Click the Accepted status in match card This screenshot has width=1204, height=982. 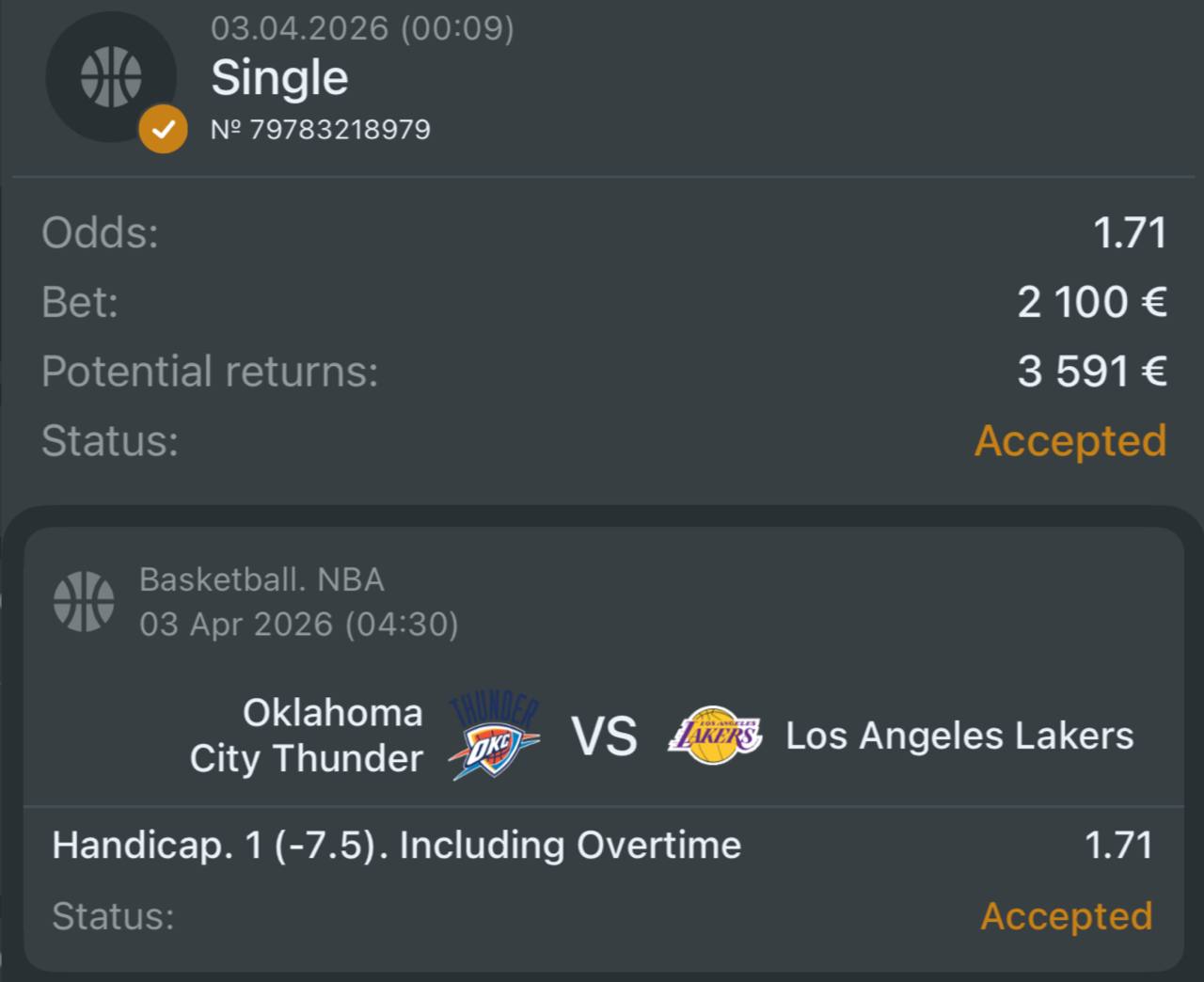pyautogui.click(x=1066, y=915)
